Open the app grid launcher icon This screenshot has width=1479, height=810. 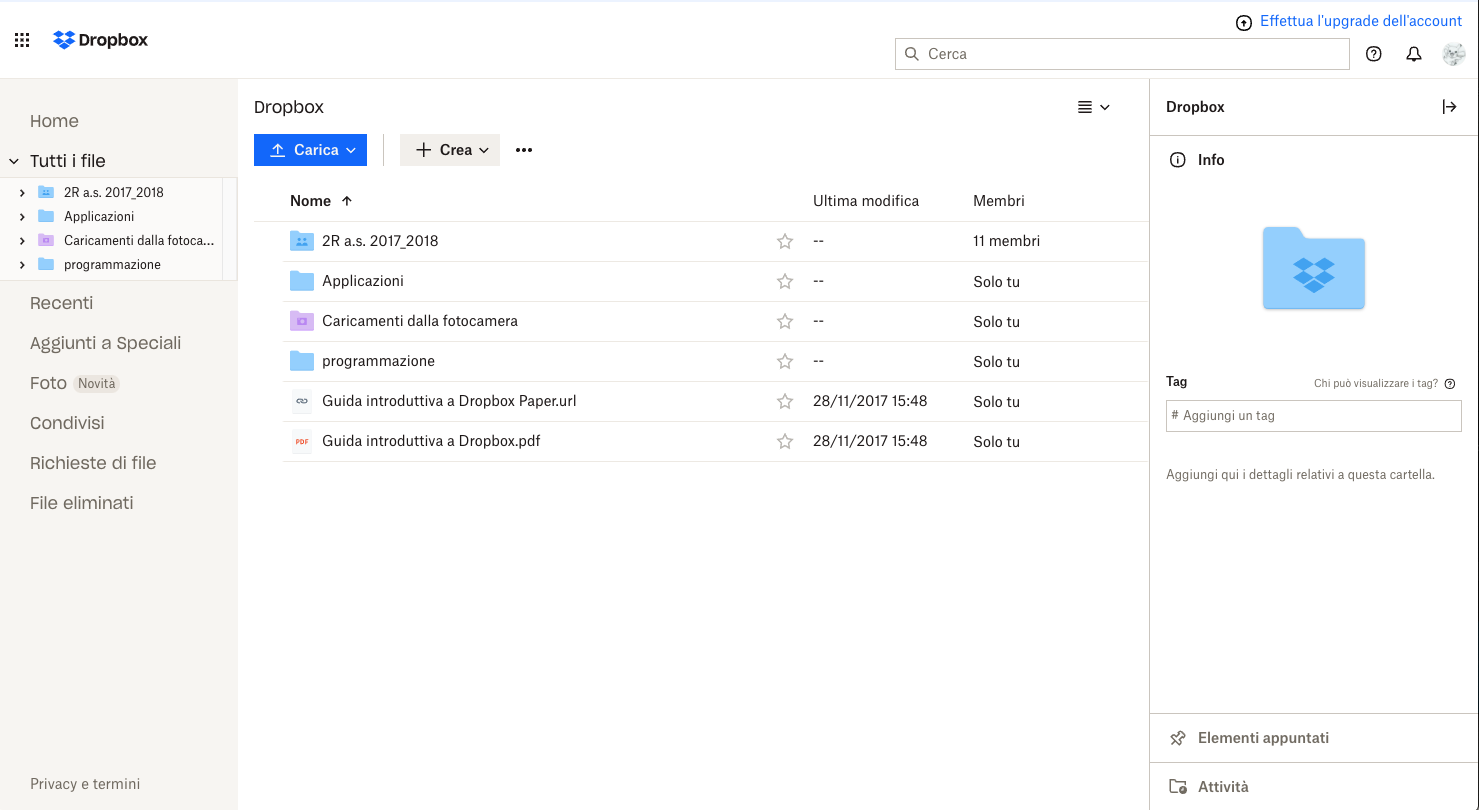pyautogui.click(x=22, y=41)
